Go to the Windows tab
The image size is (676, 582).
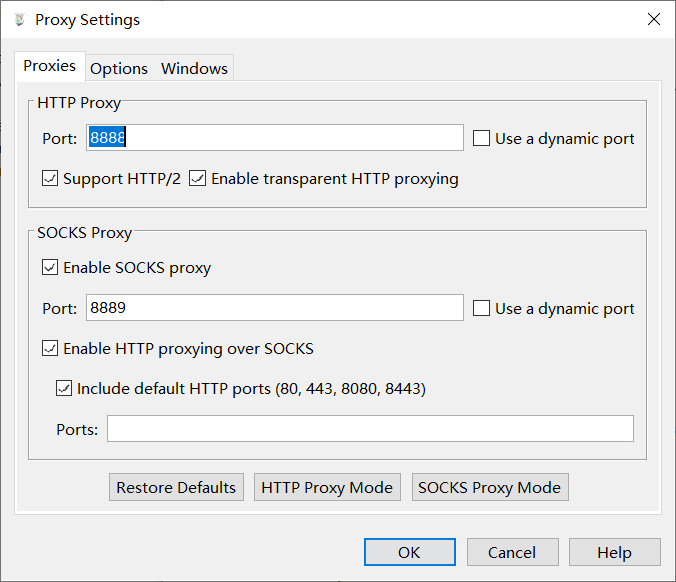[x=194, y=68]
